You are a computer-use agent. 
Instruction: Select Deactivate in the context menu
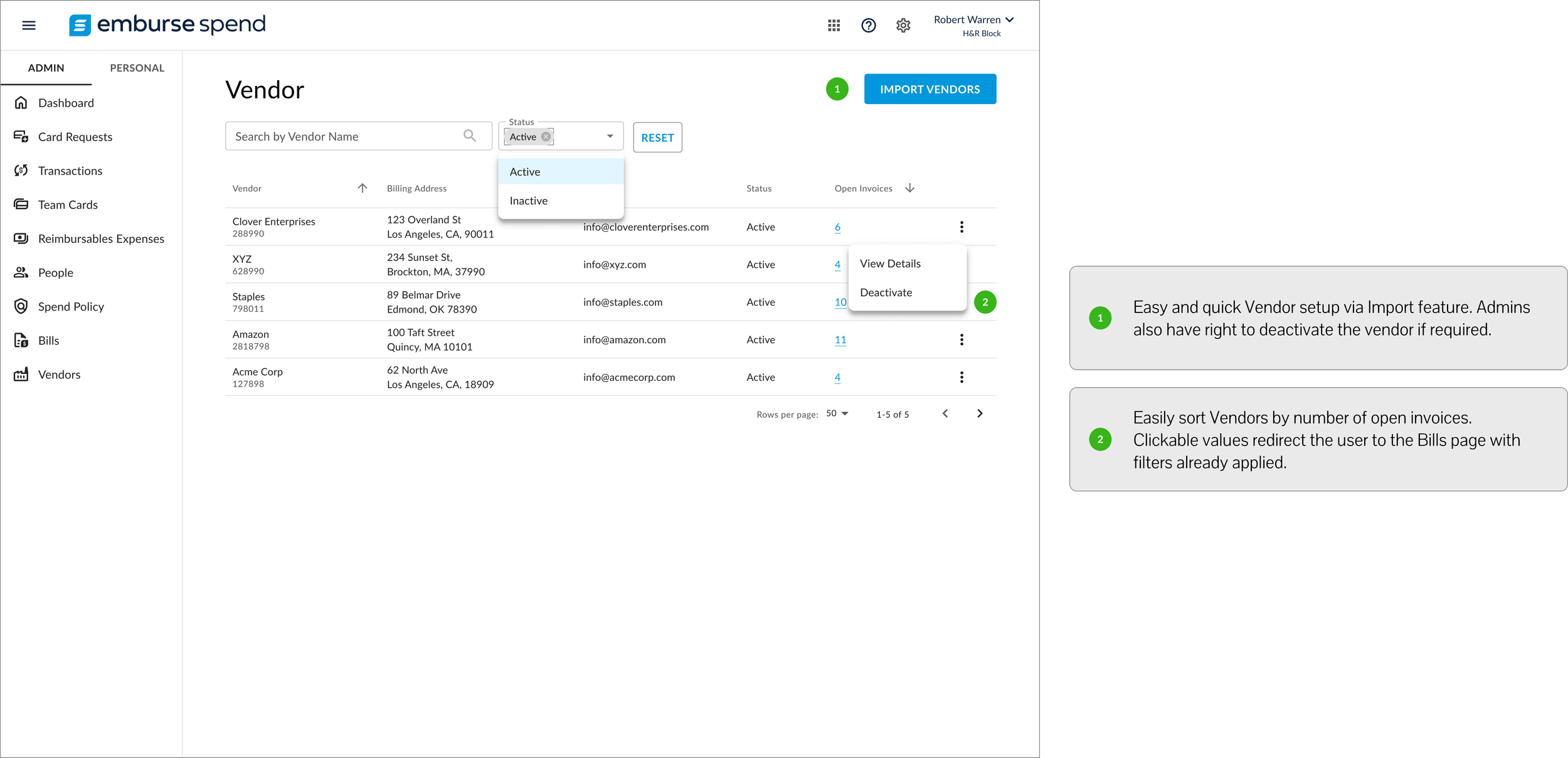886,292
